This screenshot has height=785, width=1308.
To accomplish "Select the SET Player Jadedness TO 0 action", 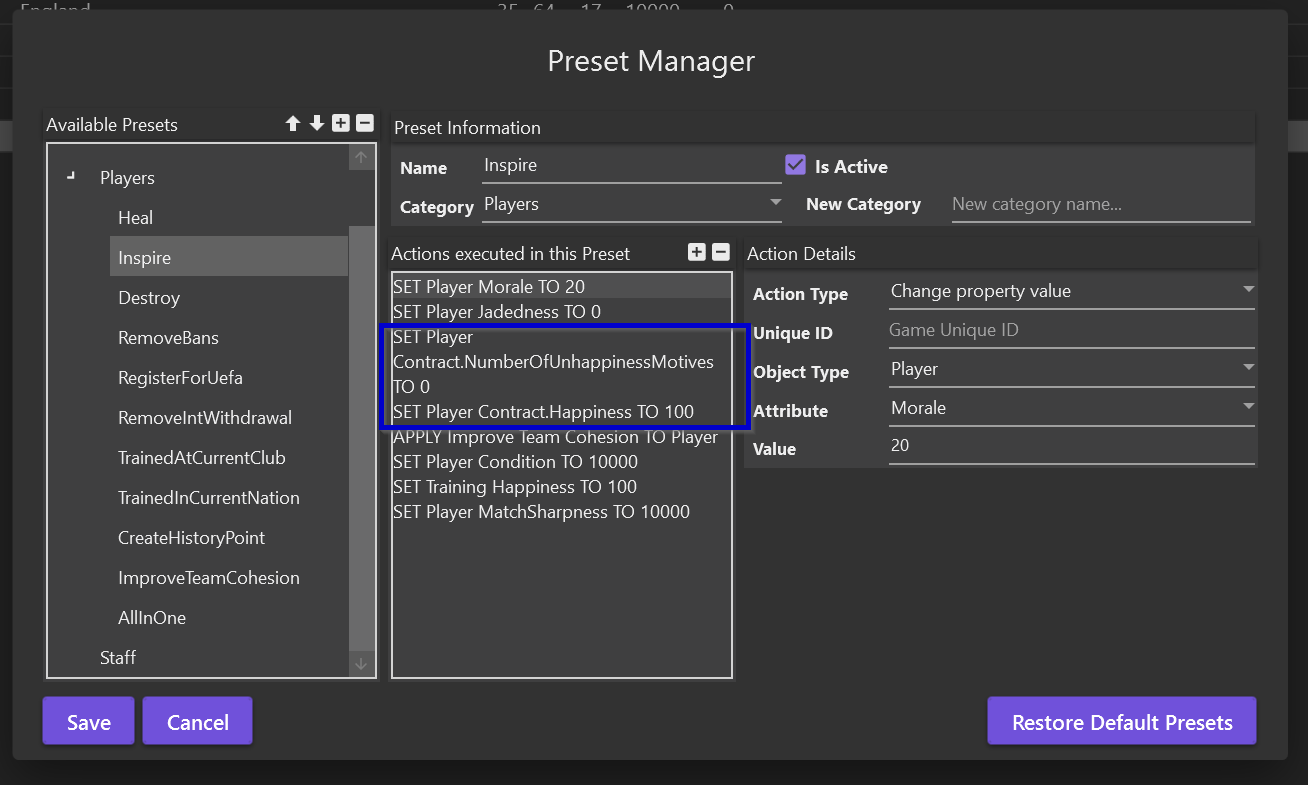I will tap(561, 312).
